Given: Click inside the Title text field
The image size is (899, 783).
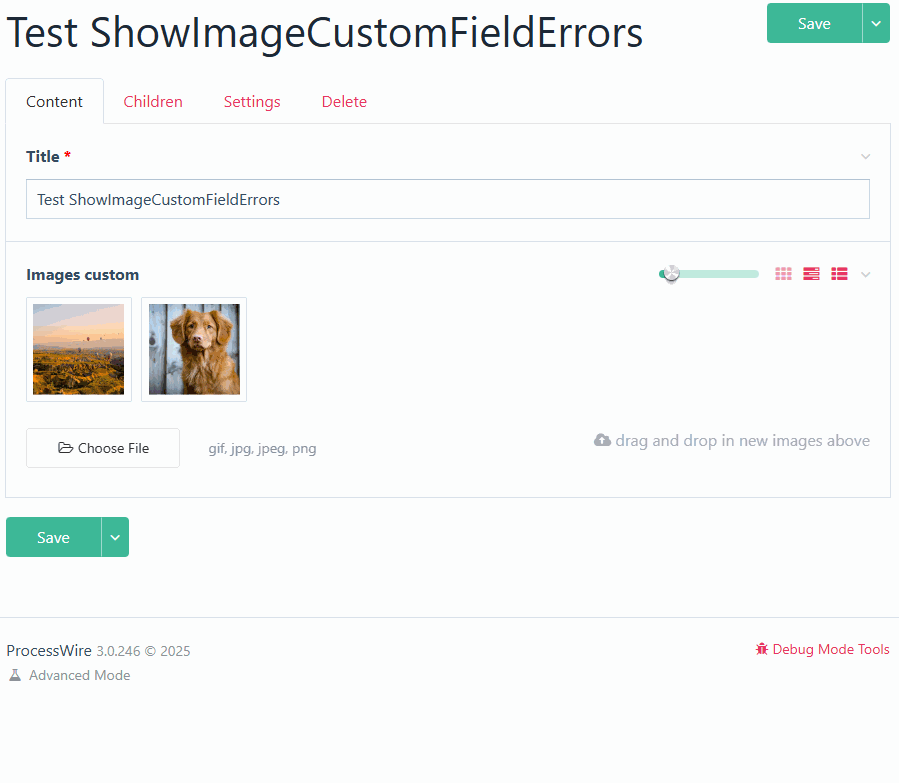Looking at the screenshot, I should pyautogui.click(x=447, y=199).
